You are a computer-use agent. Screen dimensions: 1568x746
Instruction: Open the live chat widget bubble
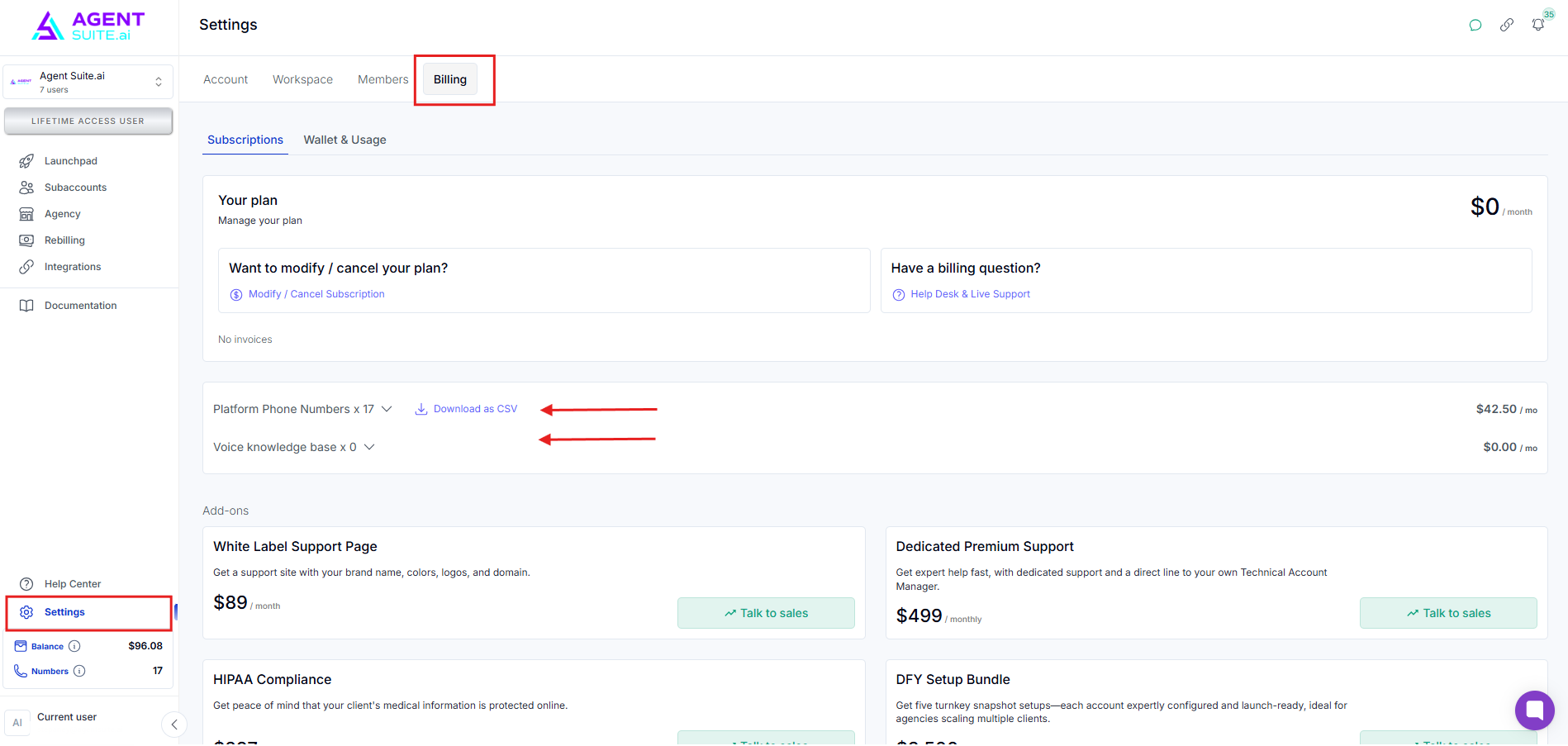(1535, 710)
